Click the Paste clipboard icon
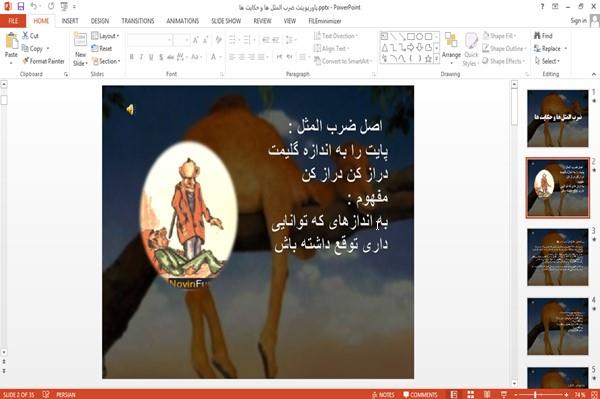Viewport: 600px width, 399px height. 11,41
